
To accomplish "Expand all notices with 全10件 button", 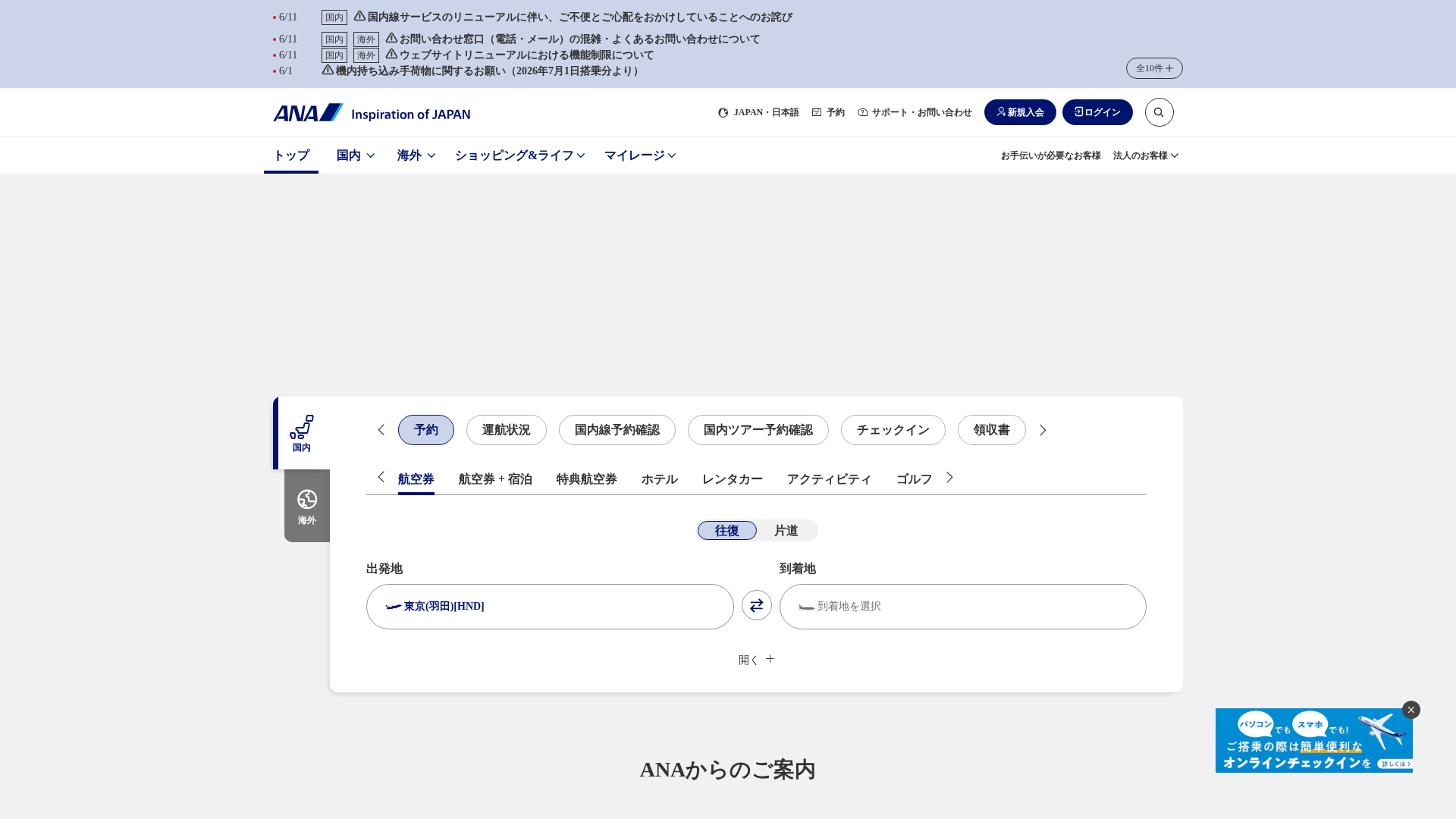I will (1154, 68).
